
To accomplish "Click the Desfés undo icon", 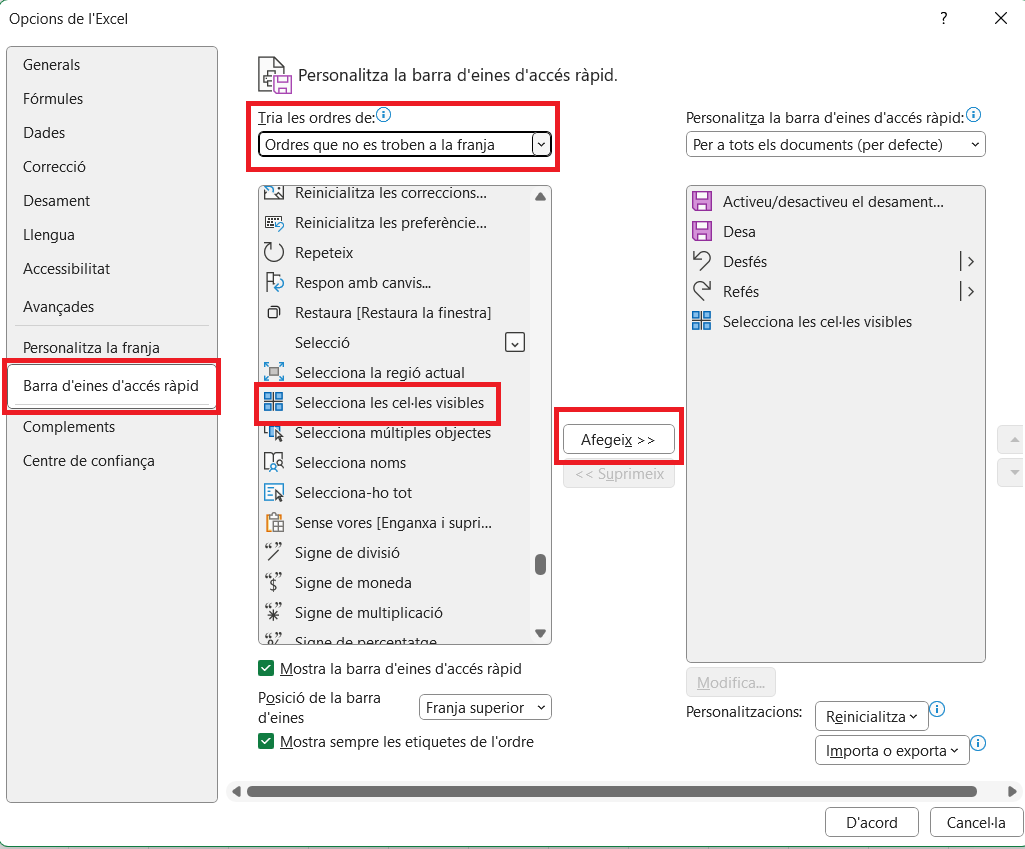I will 702,261.
